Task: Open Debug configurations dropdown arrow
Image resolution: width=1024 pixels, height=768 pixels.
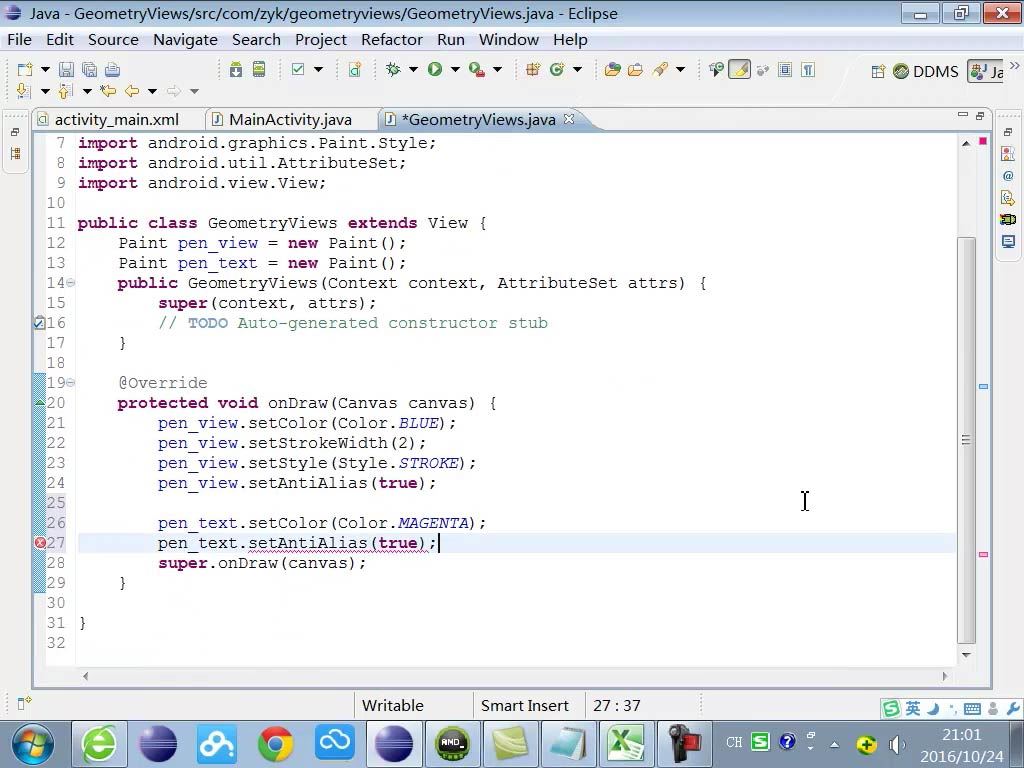Action: 413,69
